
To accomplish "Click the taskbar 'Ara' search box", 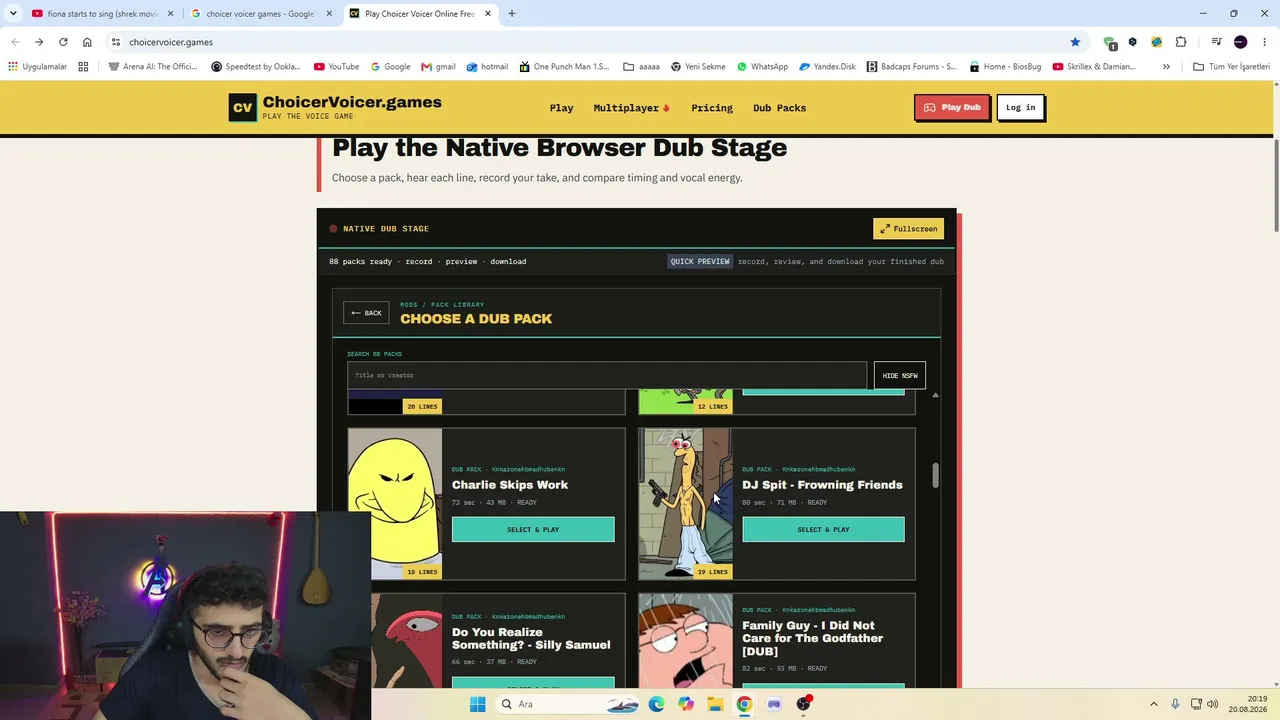I will tap(565, 704).
